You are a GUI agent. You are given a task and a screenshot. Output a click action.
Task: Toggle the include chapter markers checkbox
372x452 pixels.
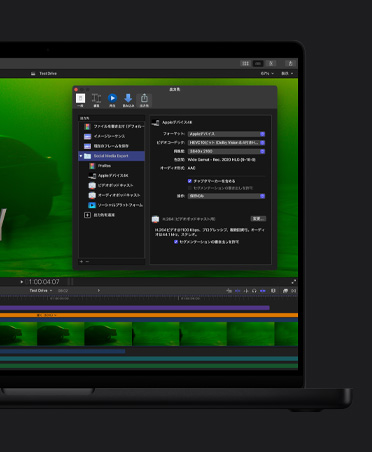pos(190,181)
